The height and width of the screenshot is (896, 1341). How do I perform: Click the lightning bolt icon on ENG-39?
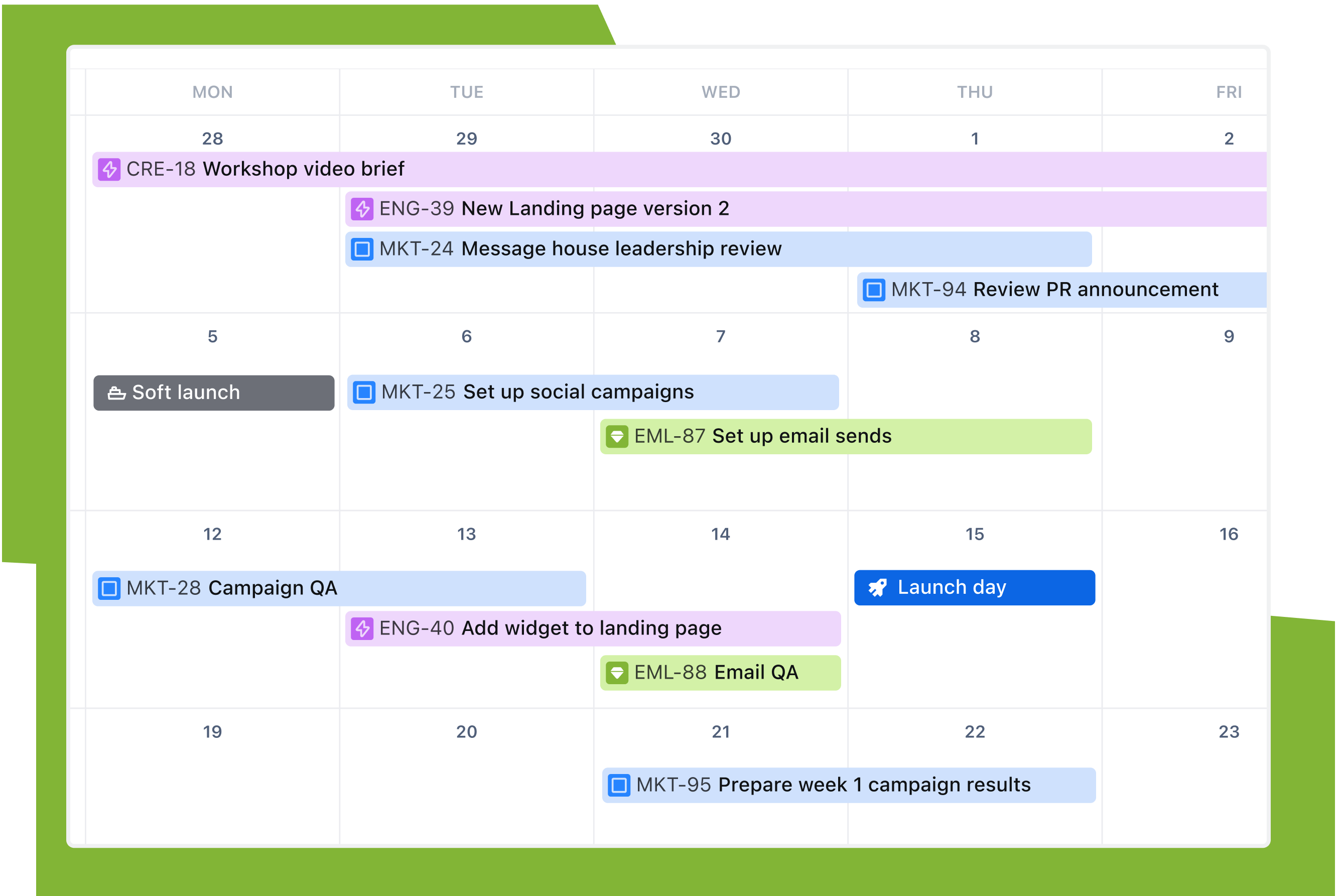(362, 208)
